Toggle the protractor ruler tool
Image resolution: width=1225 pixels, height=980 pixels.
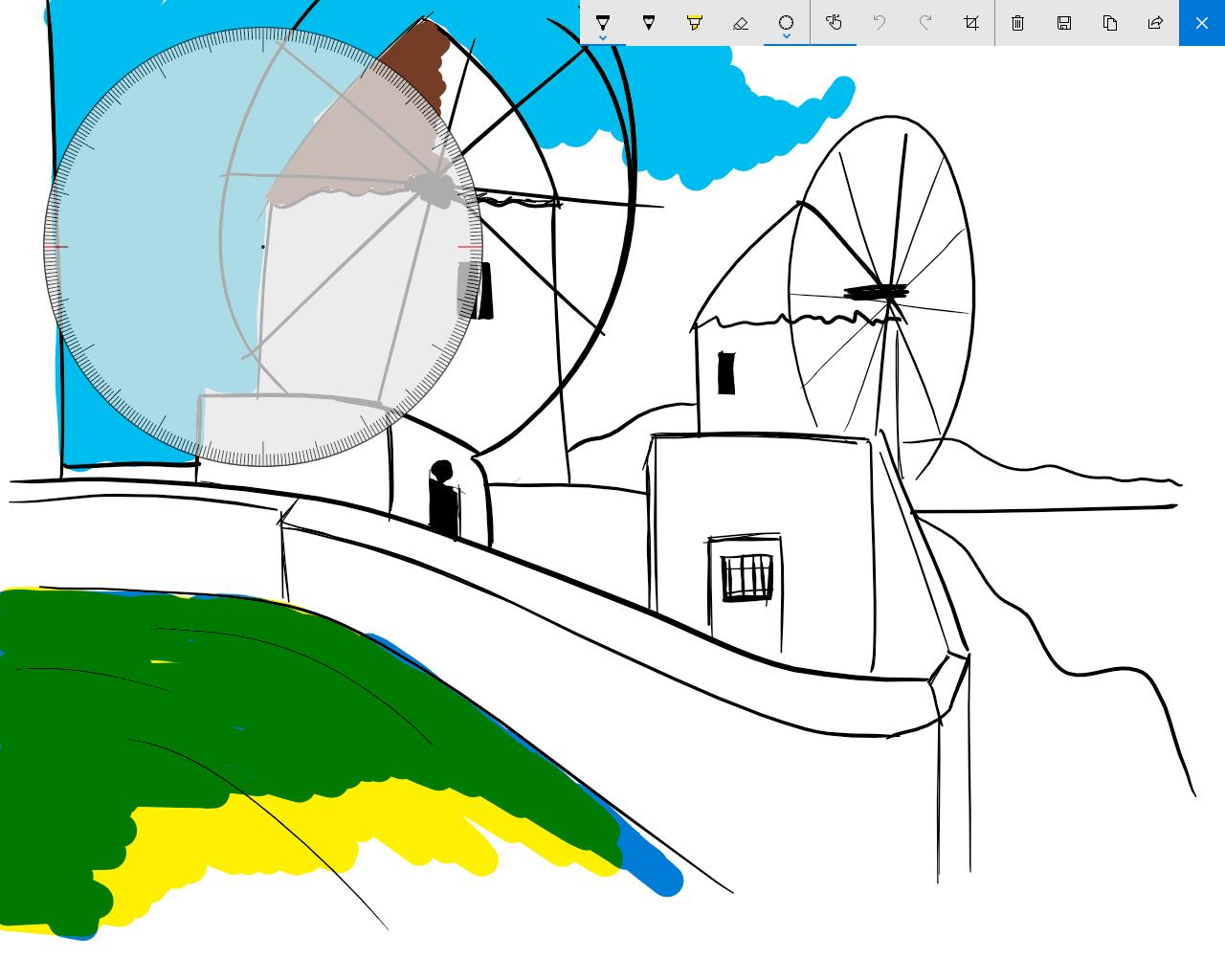[x=787, y=21]
